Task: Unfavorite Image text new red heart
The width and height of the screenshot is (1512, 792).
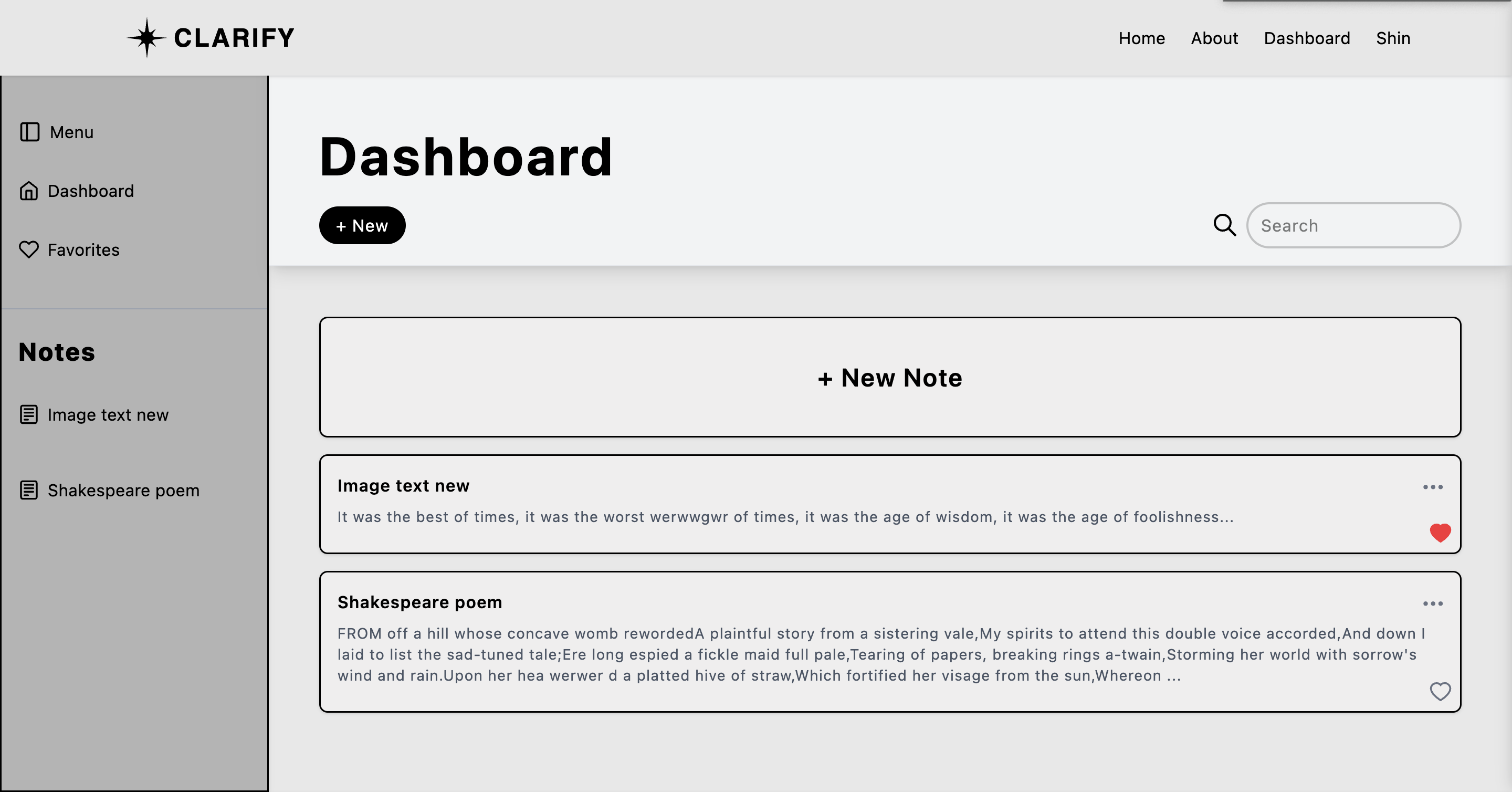Action: [1440, 533]
